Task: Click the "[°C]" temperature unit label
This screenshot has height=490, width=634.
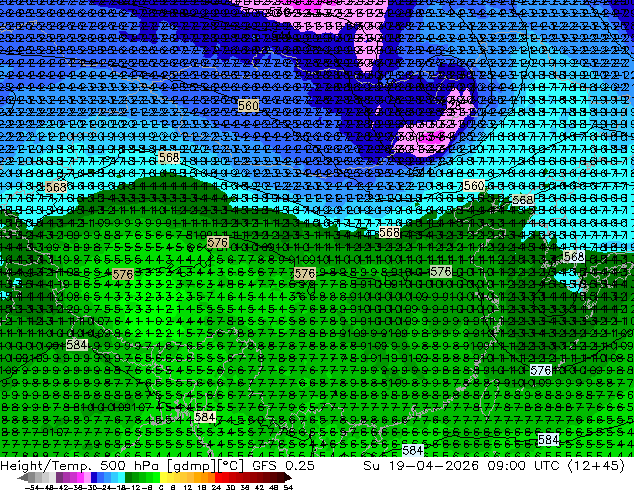Action: (x=230, y=466)
